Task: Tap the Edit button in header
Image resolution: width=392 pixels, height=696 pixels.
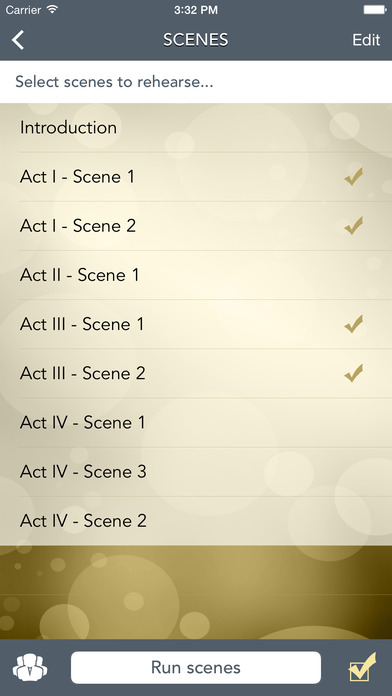Action: coord(366,40)
